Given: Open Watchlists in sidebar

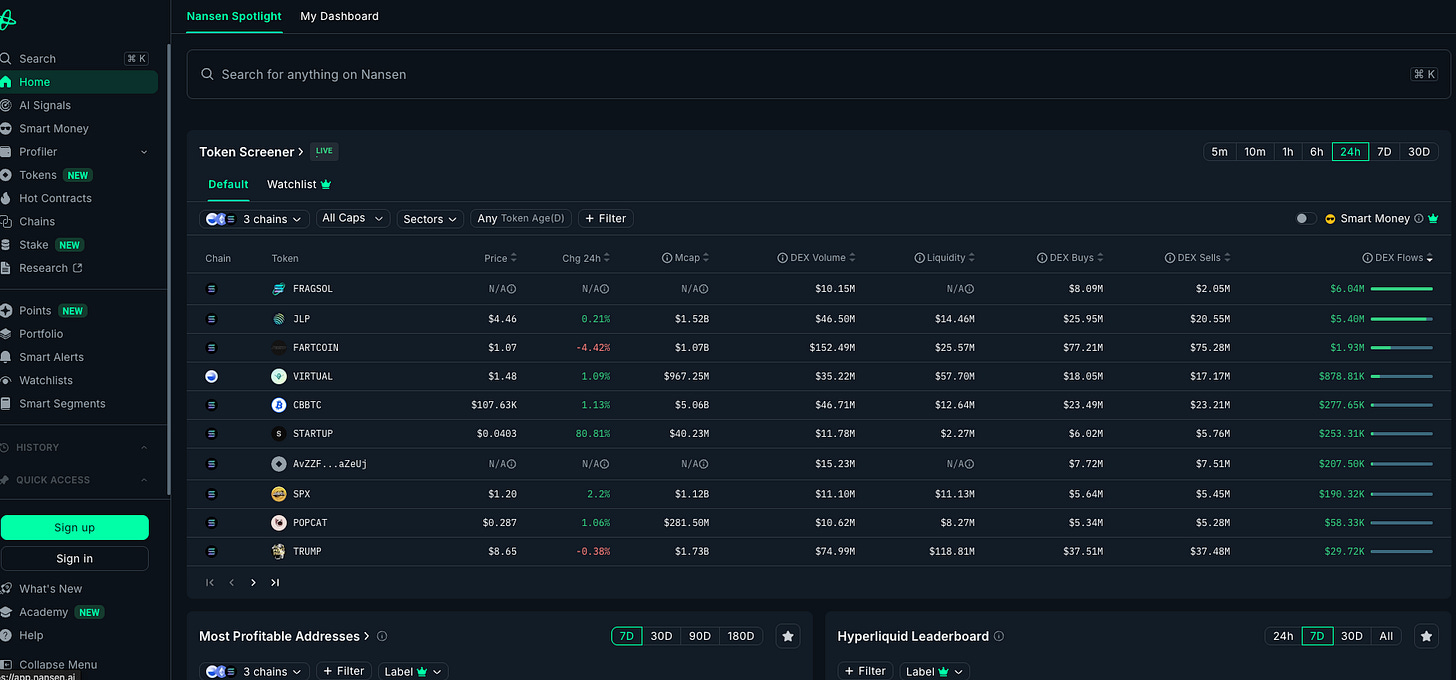Looking at the screenshot, I should pos(46,380).
